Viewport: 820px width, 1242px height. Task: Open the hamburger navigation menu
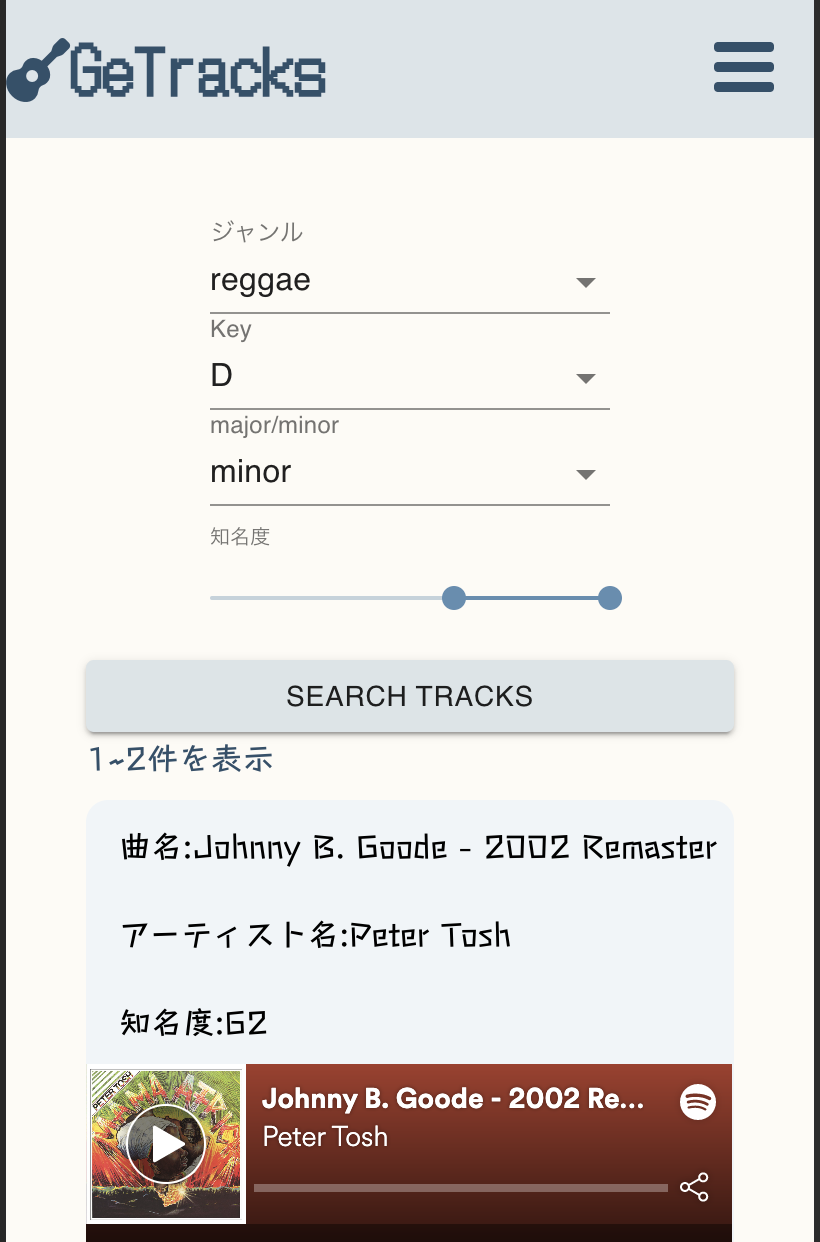point(743,68)
